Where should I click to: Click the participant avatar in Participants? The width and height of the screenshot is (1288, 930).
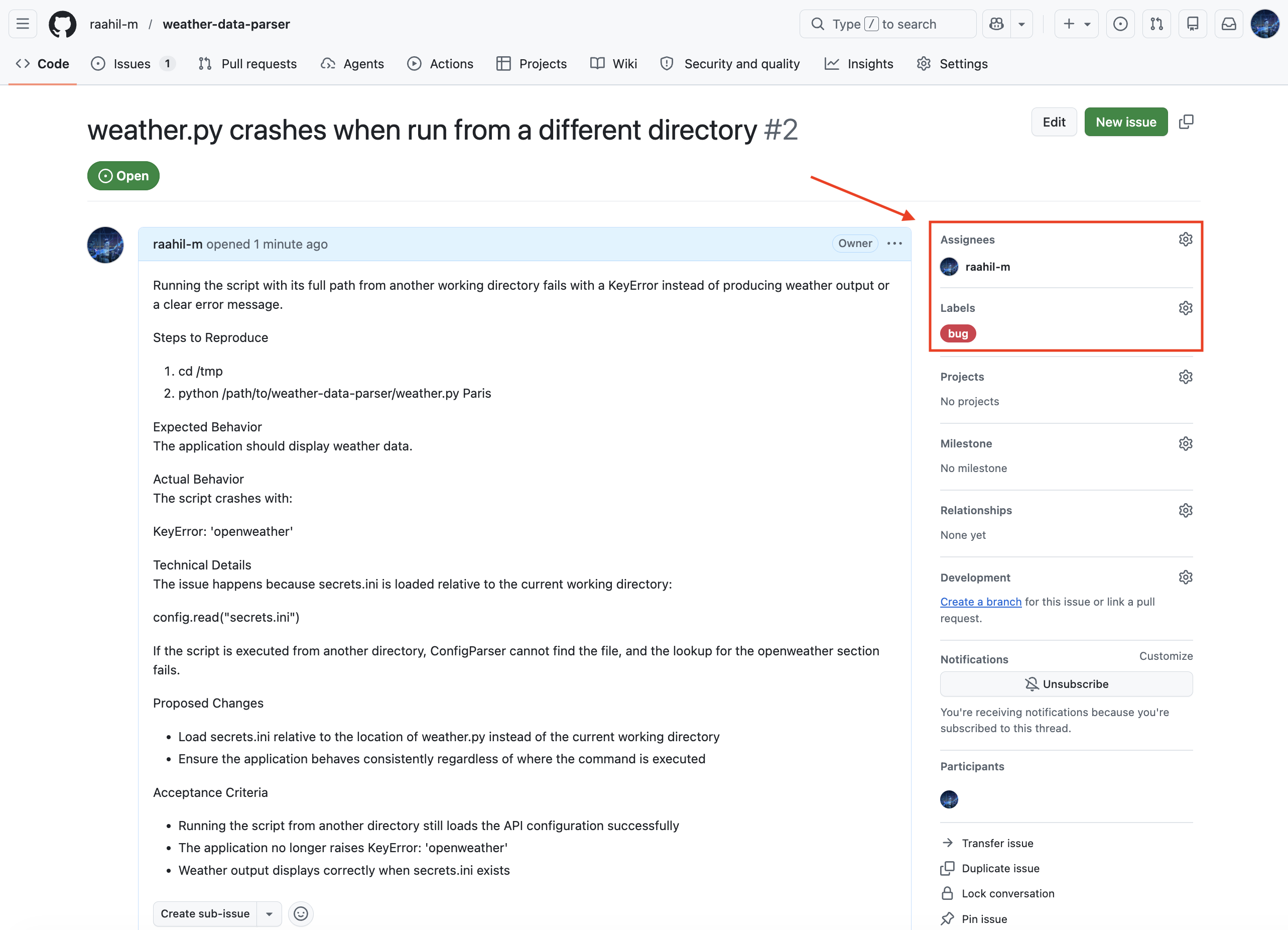(x=949, y=799)
